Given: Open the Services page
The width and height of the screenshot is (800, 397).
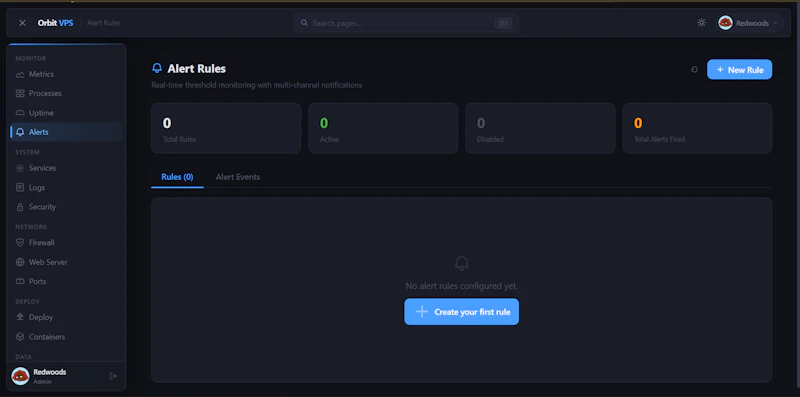Looking at the screenshot, I should (x=66, y=168).
